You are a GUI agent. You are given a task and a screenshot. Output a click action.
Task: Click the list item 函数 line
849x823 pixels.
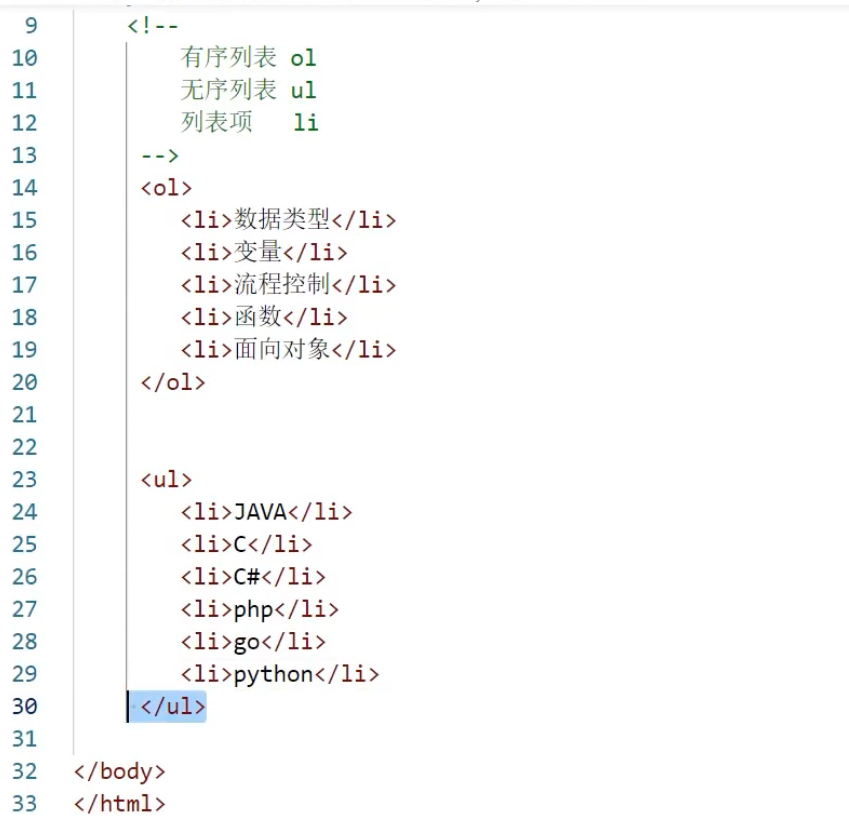tap(264, 317)
